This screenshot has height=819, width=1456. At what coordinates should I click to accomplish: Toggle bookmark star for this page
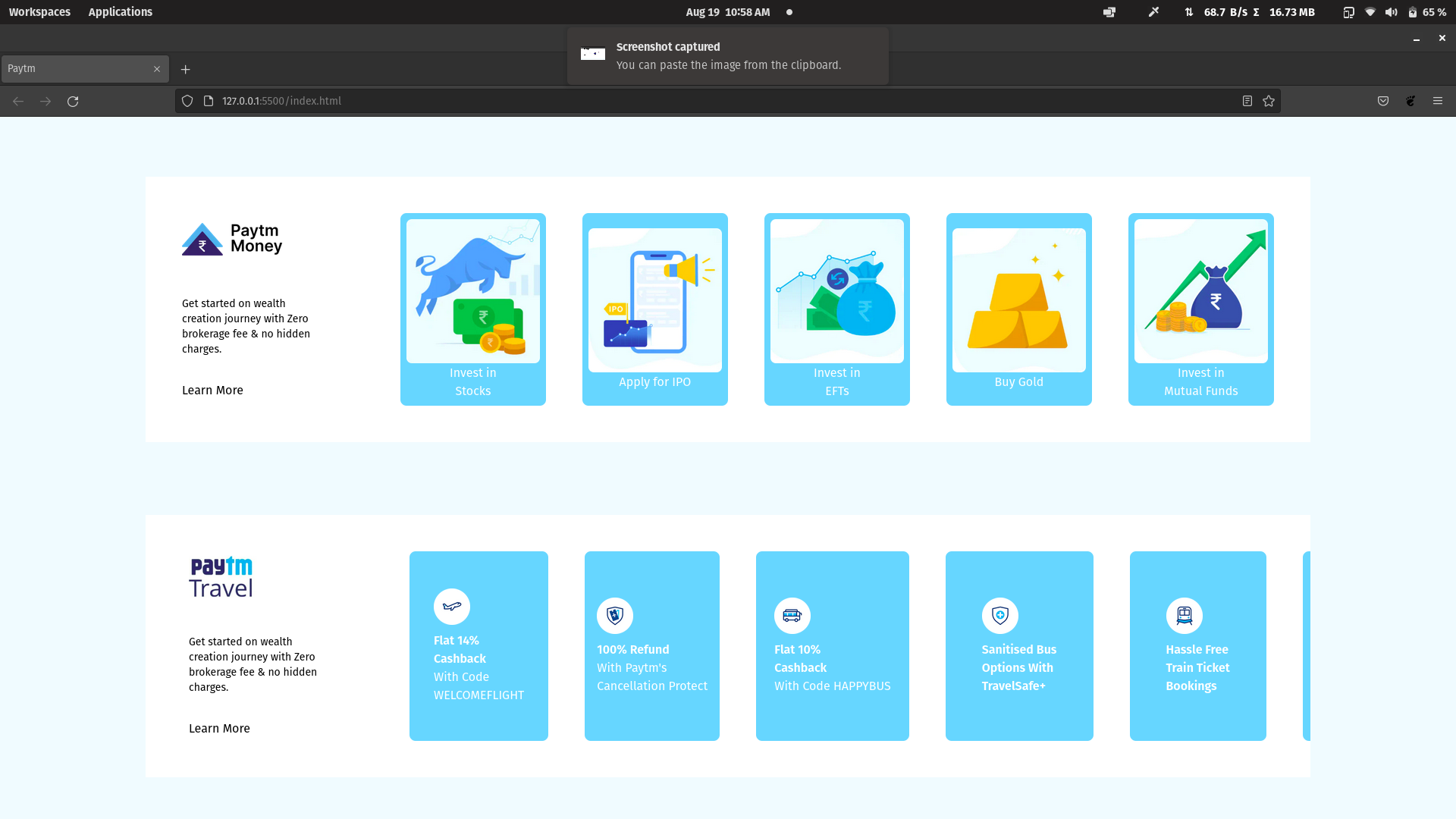click(x=1269, y=100)
